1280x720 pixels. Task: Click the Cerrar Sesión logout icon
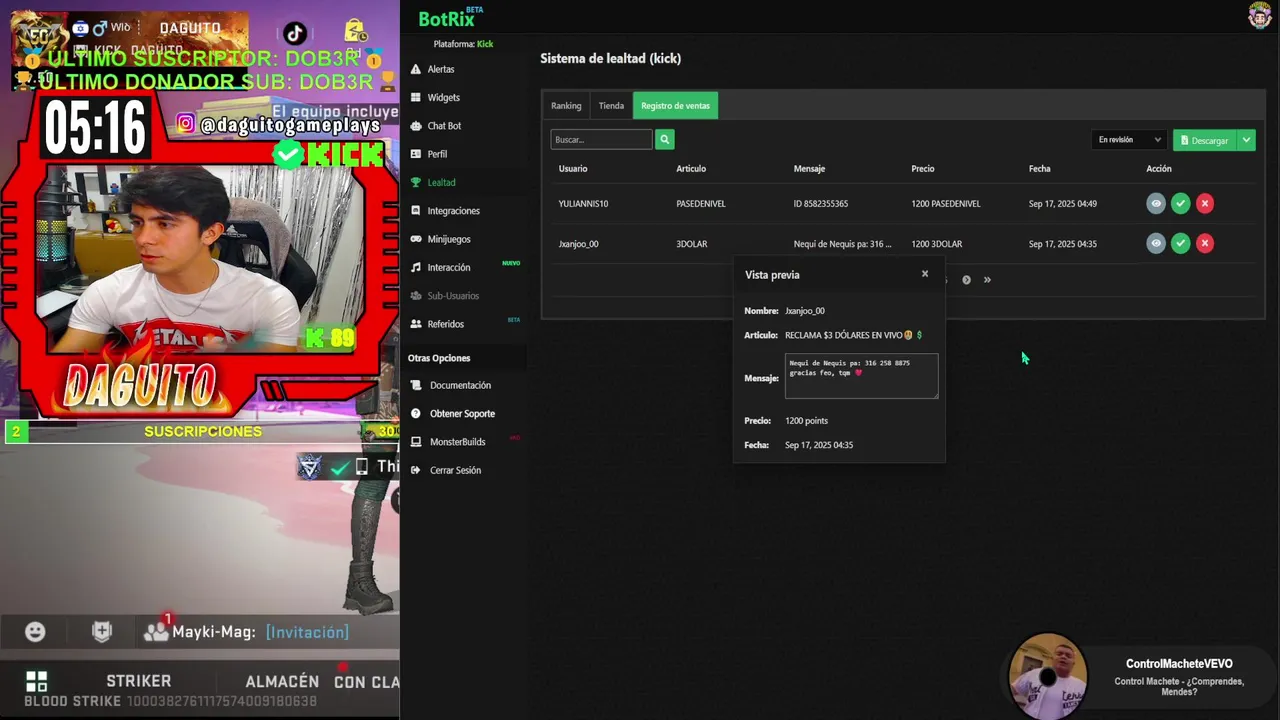tap(416, 470)
